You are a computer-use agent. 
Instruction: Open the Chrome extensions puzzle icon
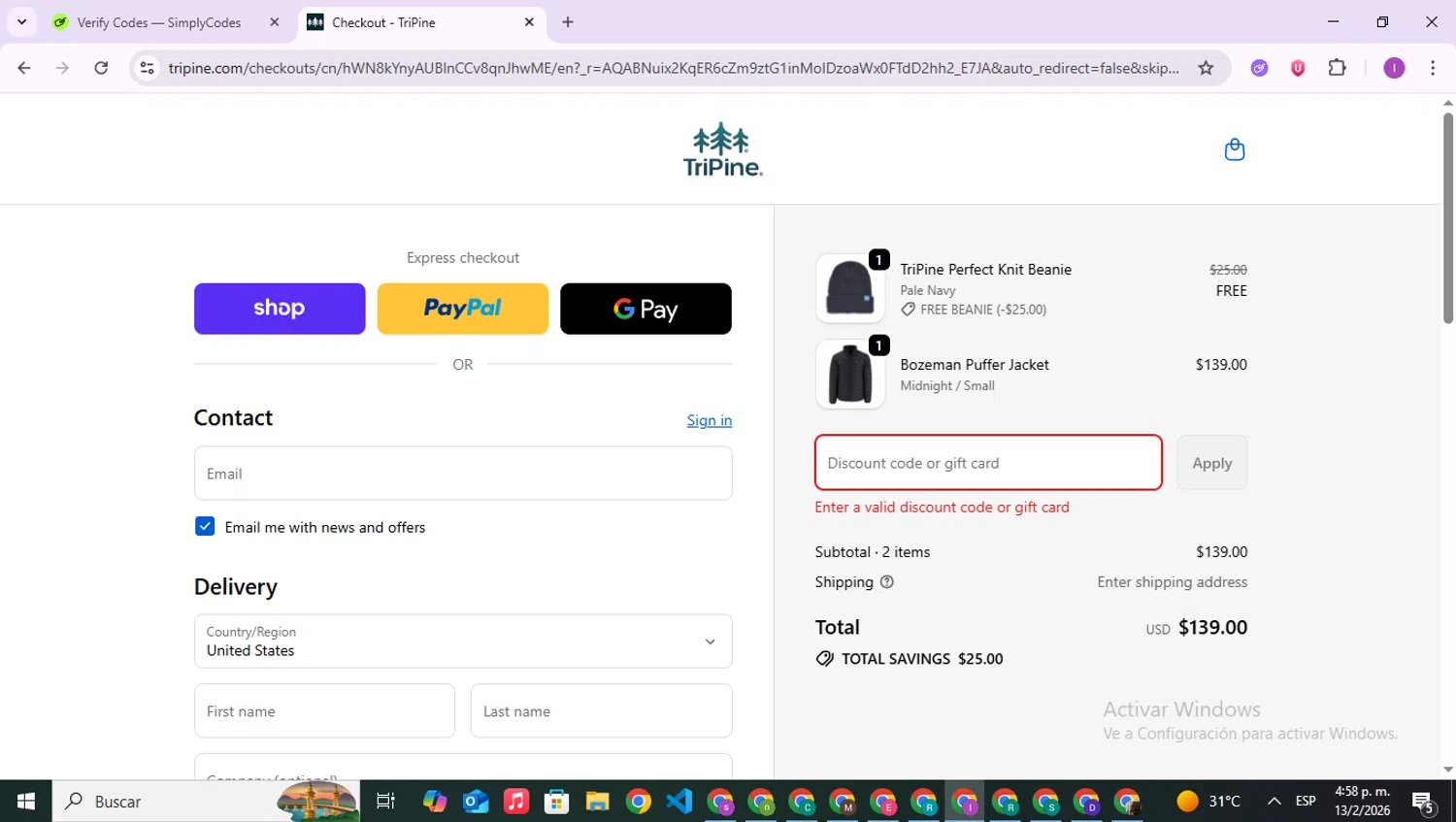coord(1337,68)
